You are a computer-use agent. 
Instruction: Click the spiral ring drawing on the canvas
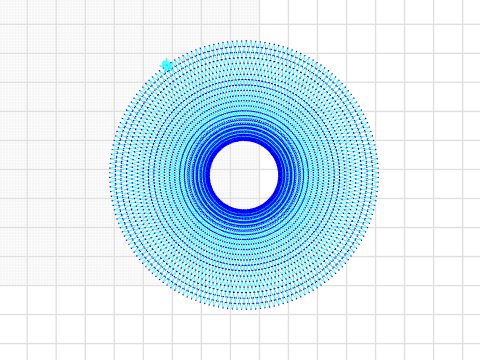(x=244, y=175)
